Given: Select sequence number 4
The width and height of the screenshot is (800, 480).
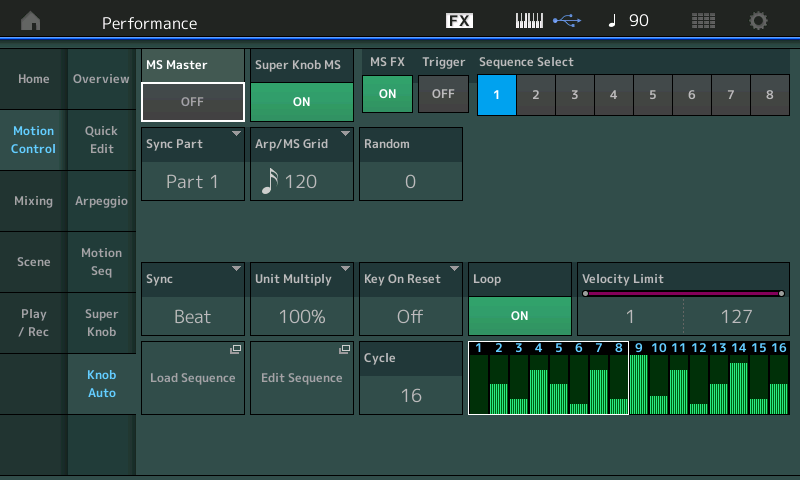Looking at the screenshot, I should point(613,95).
